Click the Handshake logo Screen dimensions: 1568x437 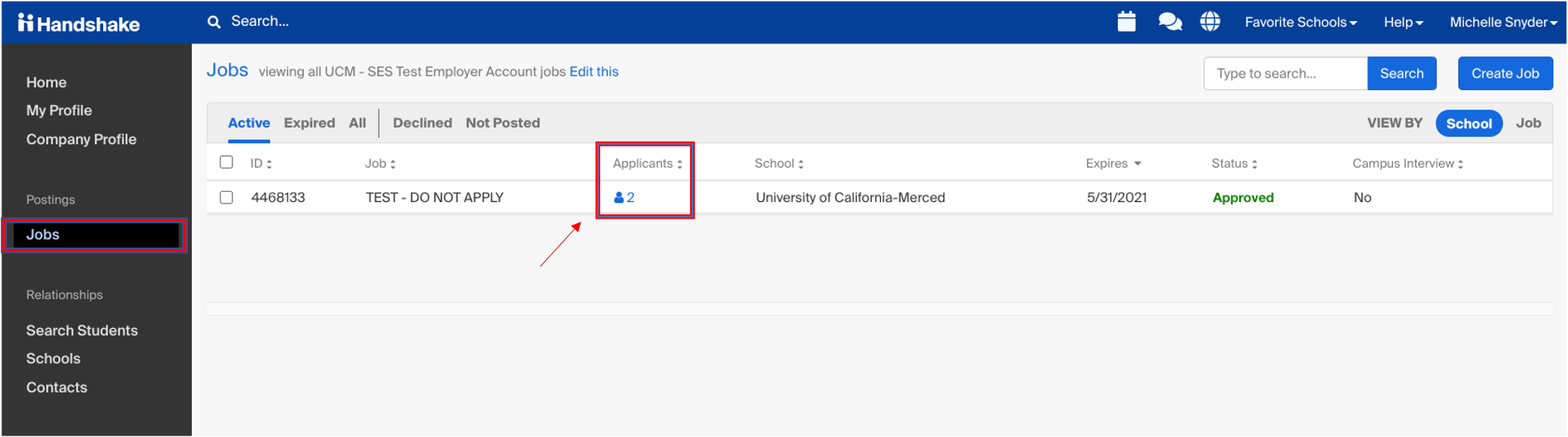[x=79, y=23]
